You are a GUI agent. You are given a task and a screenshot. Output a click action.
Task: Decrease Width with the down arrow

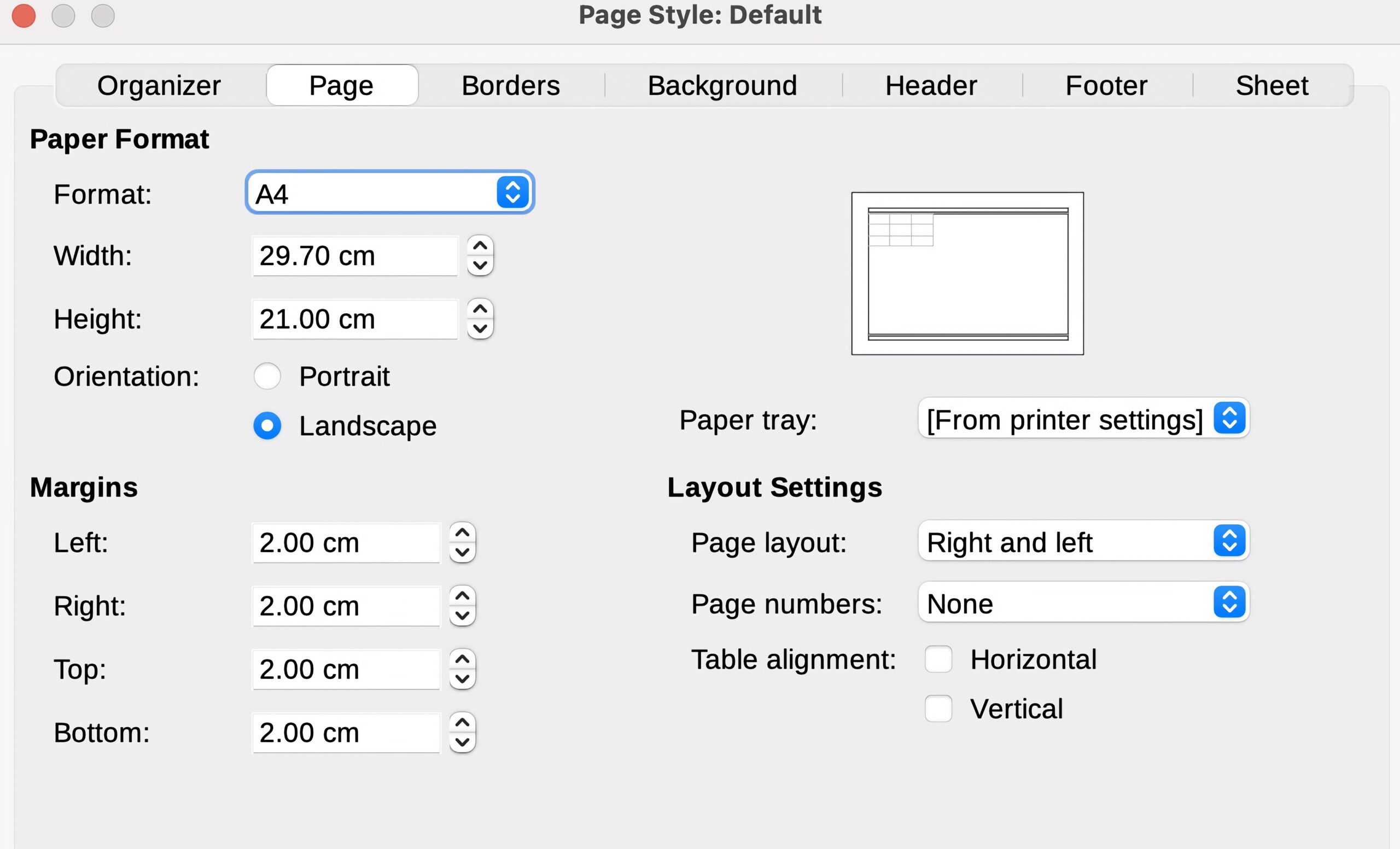click(480, 266)
